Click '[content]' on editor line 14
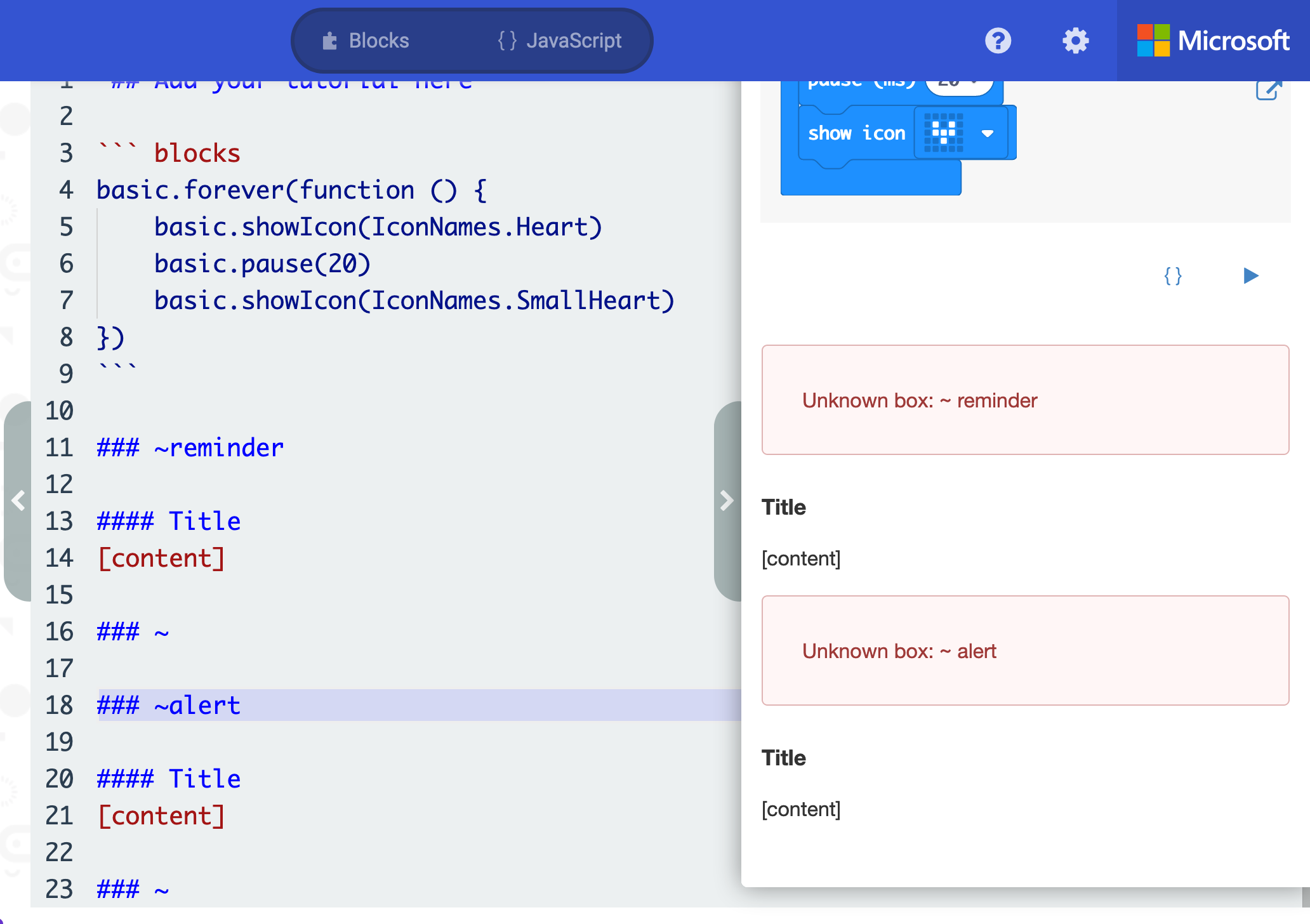 (161, 558)
